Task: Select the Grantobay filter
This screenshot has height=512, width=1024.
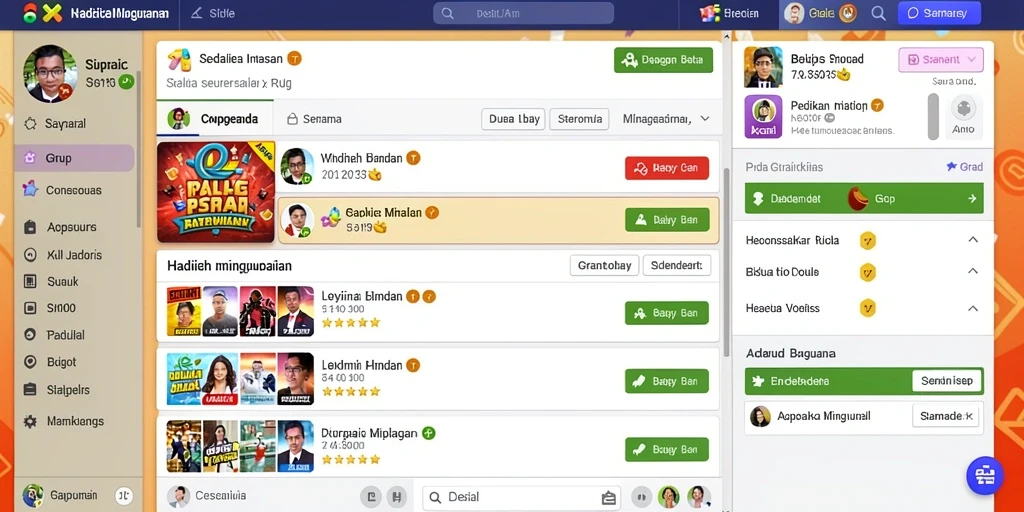Action: (604, 265)
